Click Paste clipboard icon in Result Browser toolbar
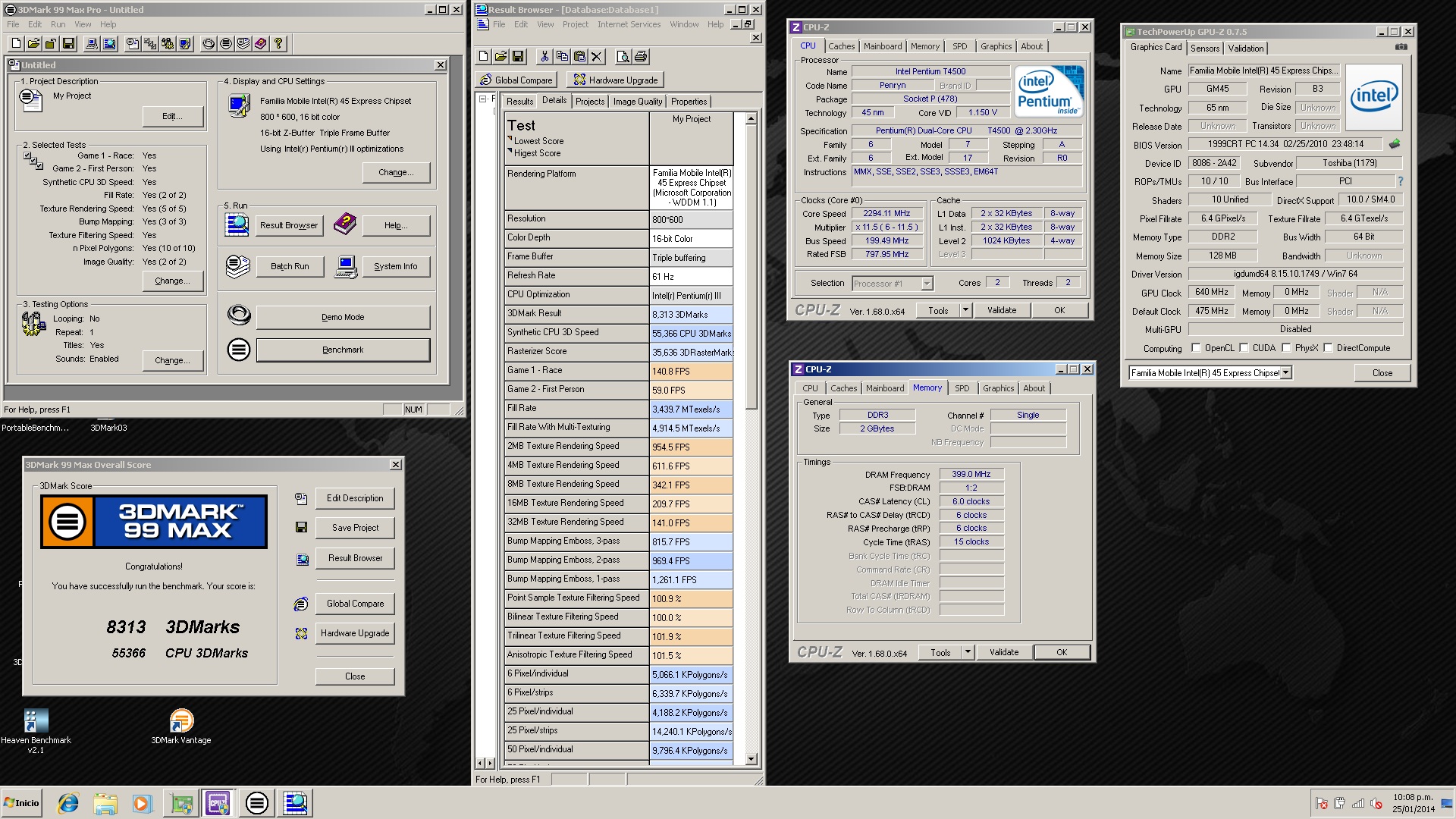Screen dimensions: 1456x819 [x=579, y=57]
